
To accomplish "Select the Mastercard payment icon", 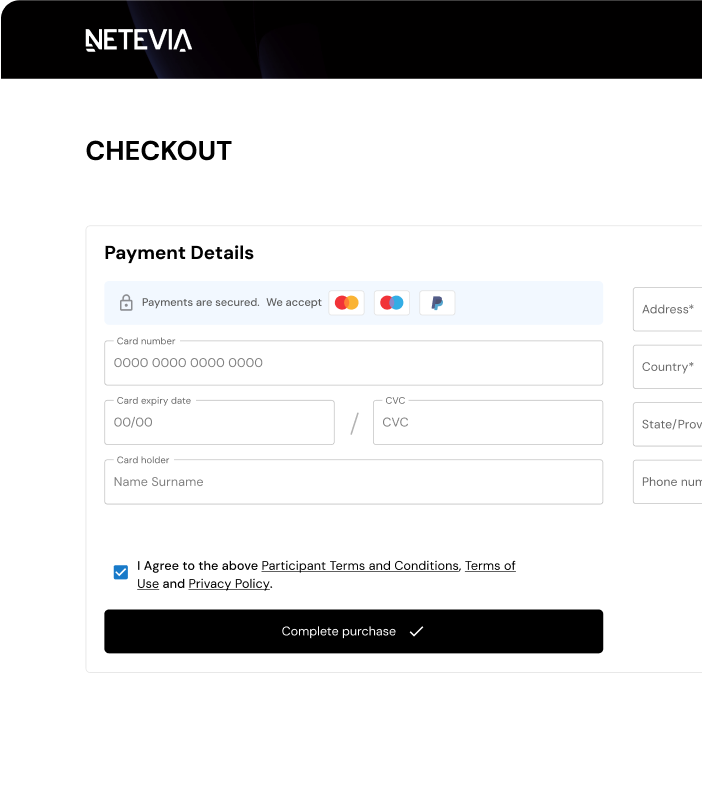I will 347,302.
